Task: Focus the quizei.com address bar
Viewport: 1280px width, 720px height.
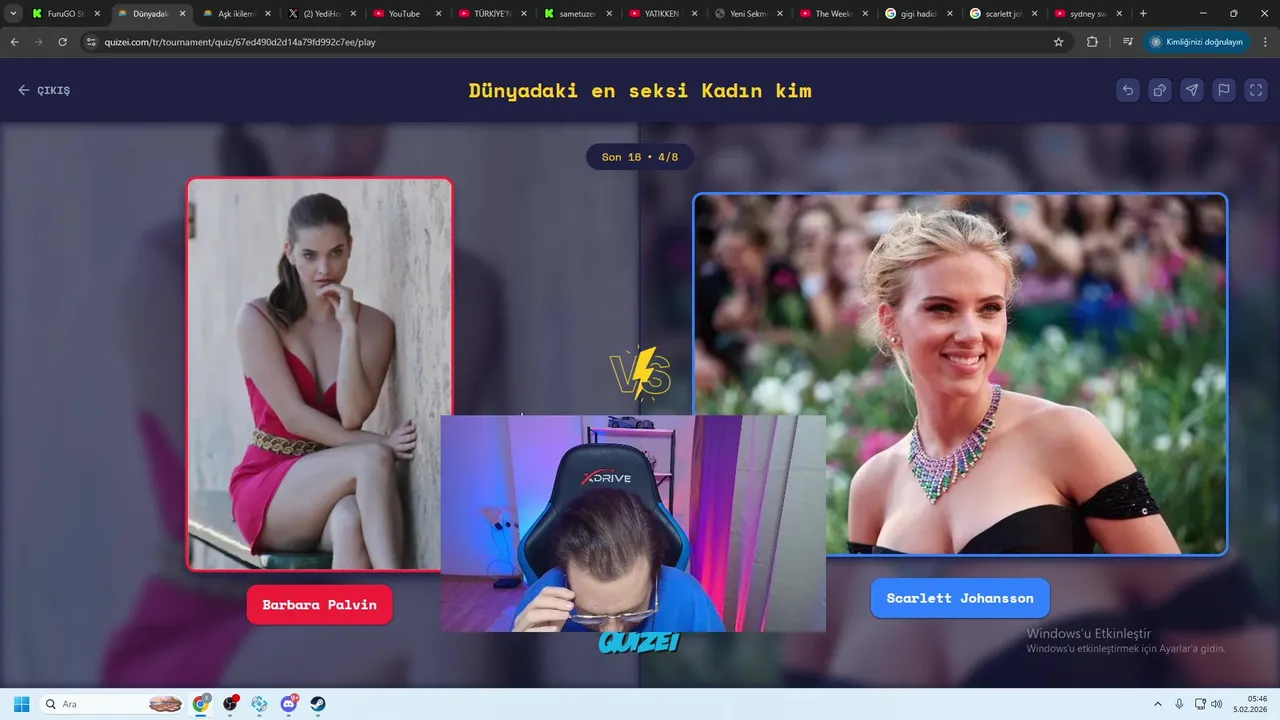Action: pos(576,42)
